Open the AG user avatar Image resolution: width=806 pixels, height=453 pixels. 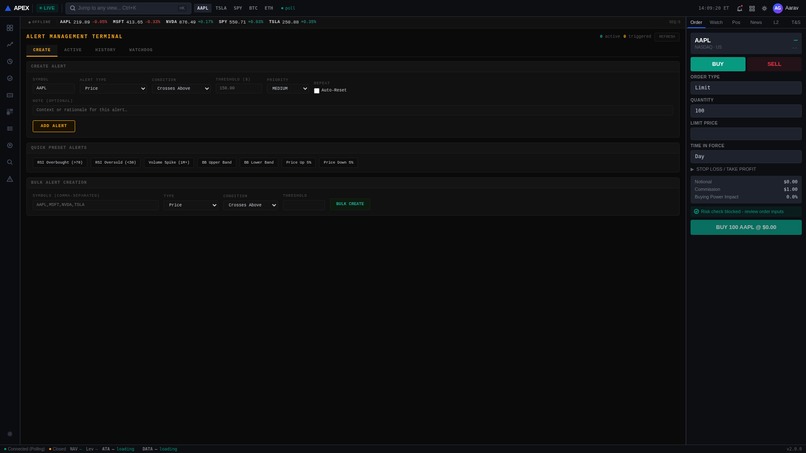click(x=778, y=8)
